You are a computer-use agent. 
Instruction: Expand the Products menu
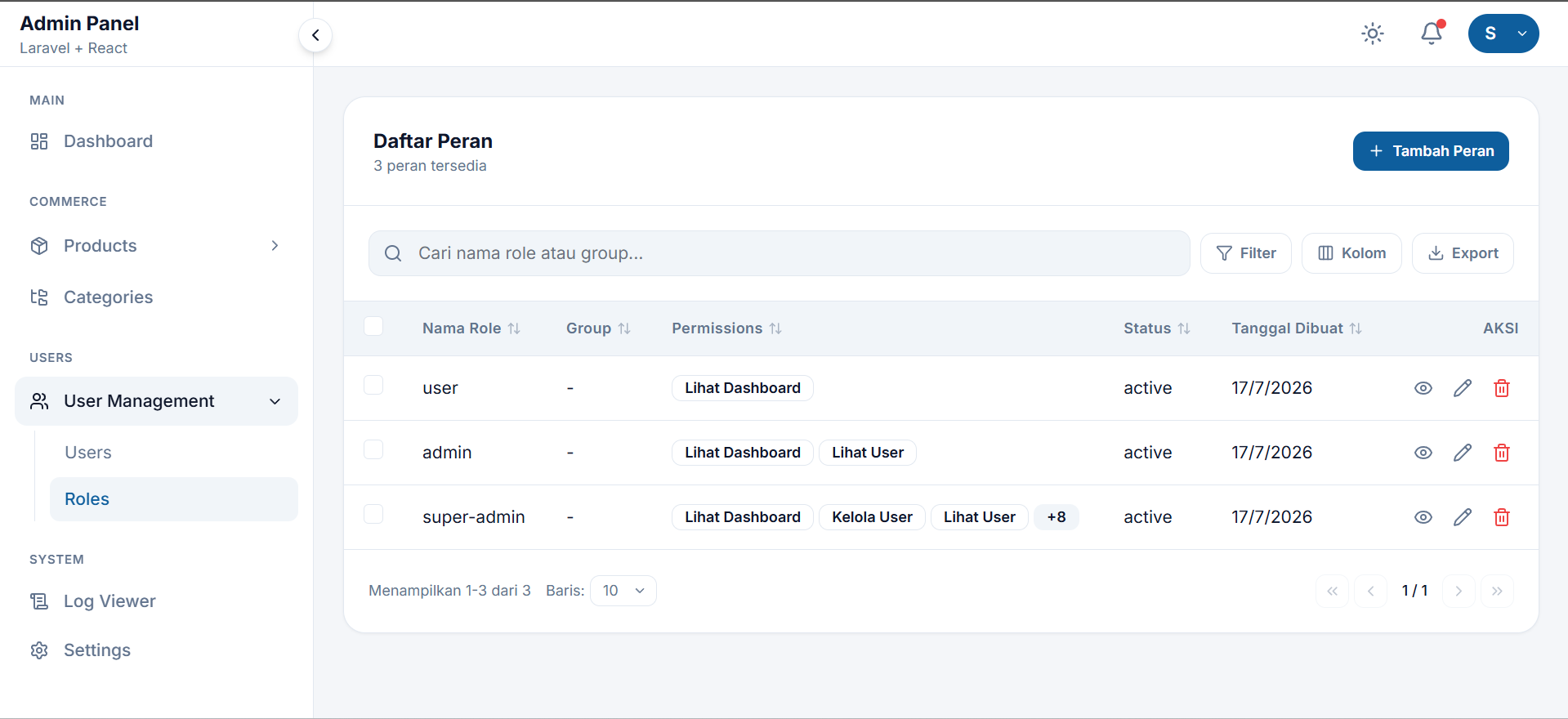pos(156,246)
